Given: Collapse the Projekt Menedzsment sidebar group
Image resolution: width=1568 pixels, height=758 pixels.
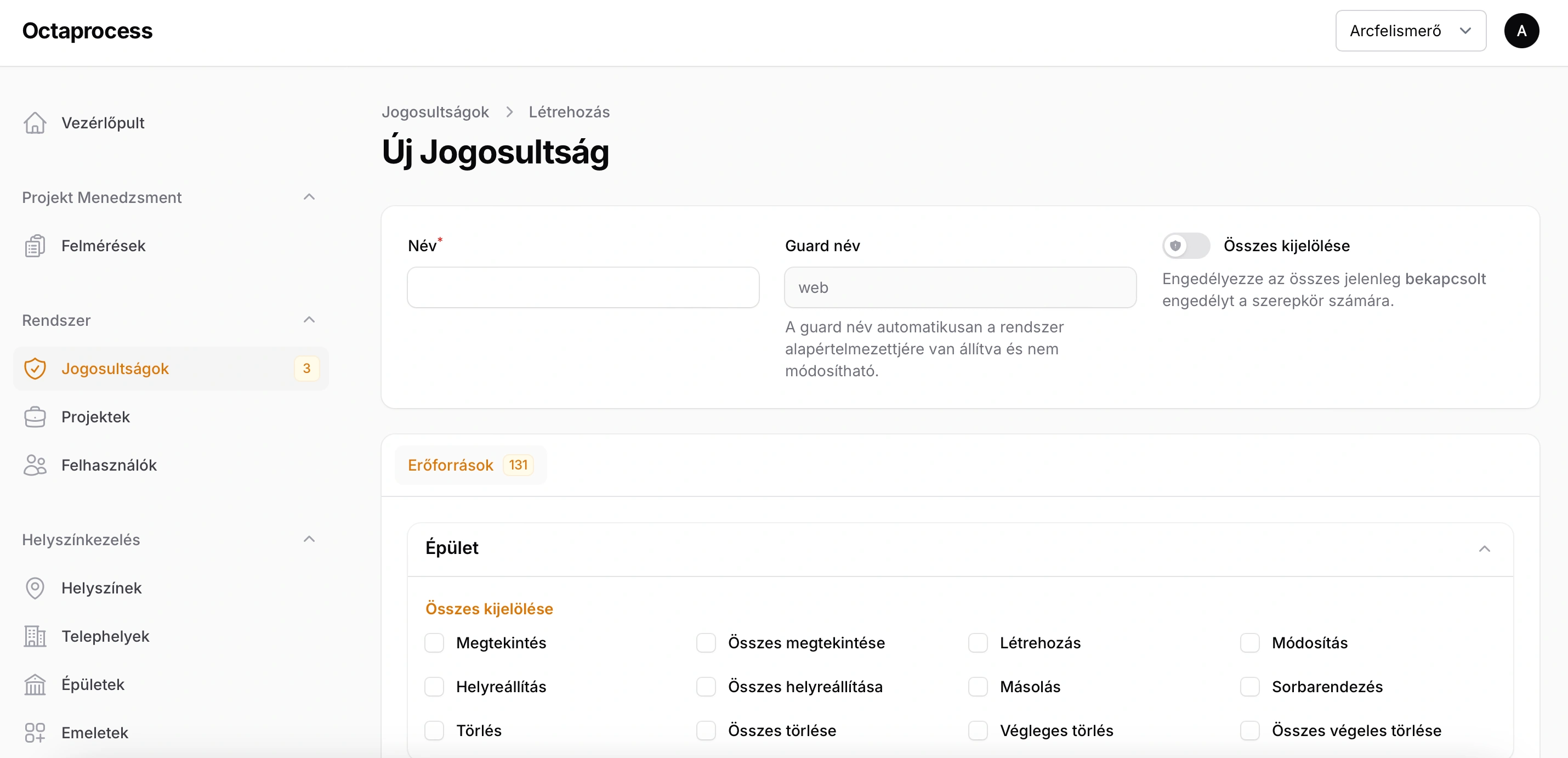Looking at the screenshot, I should coord(309,197).
